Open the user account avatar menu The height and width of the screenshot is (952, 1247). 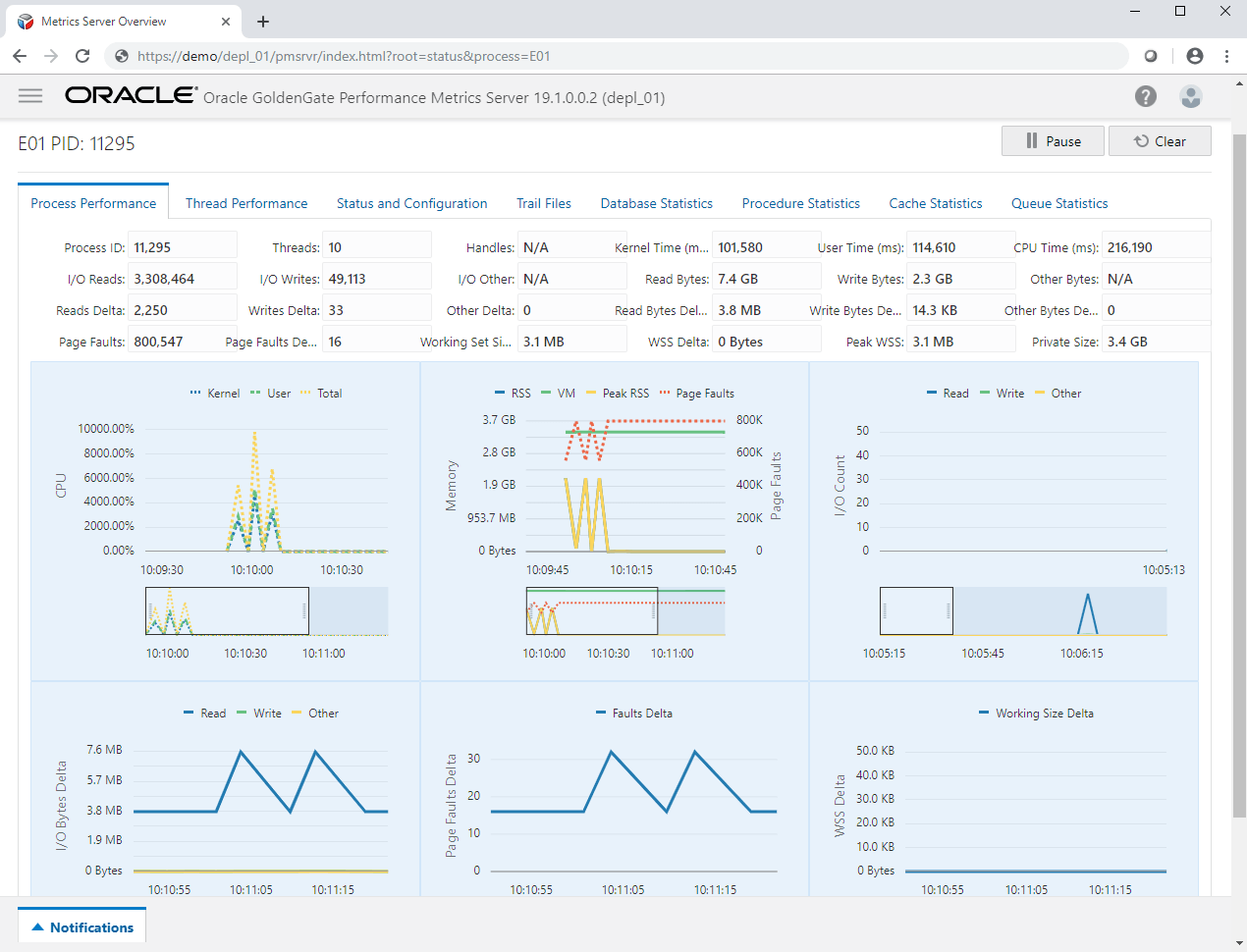[1190, 96]
